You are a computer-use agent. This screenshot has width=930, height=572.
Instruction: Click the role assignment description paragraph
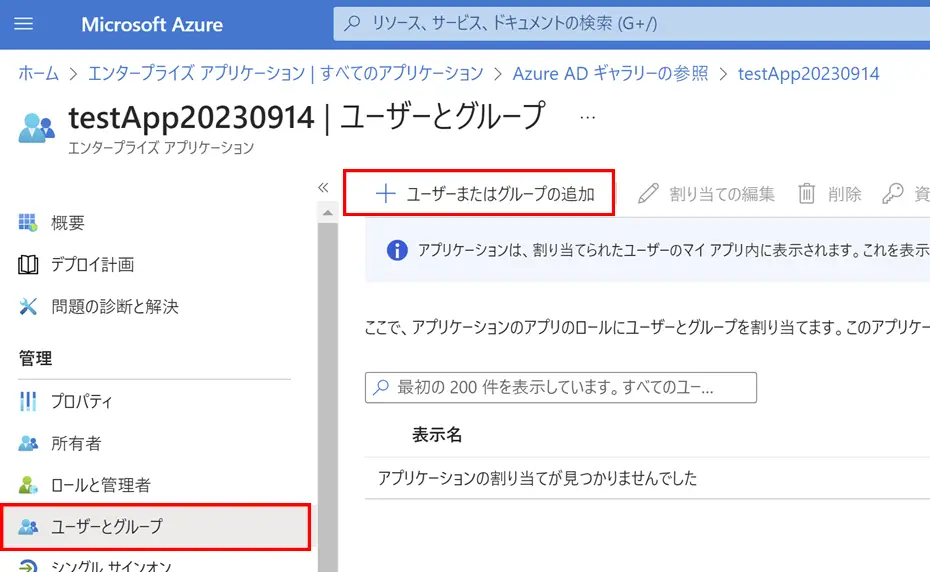point(647,327)
